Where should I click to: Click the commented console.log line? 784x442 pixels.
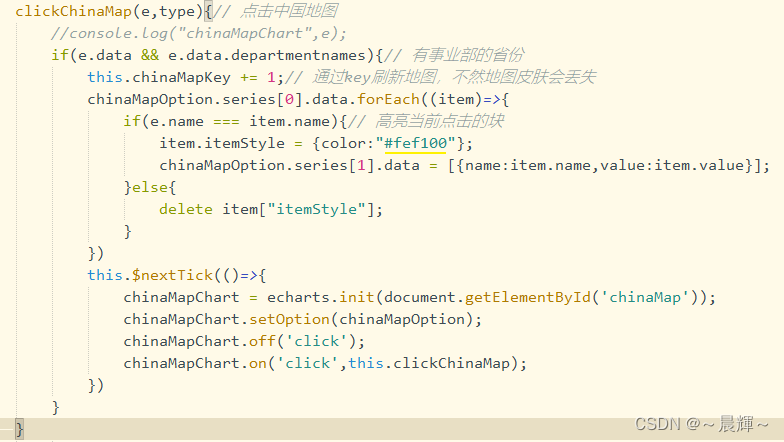[x=198, y=33]
